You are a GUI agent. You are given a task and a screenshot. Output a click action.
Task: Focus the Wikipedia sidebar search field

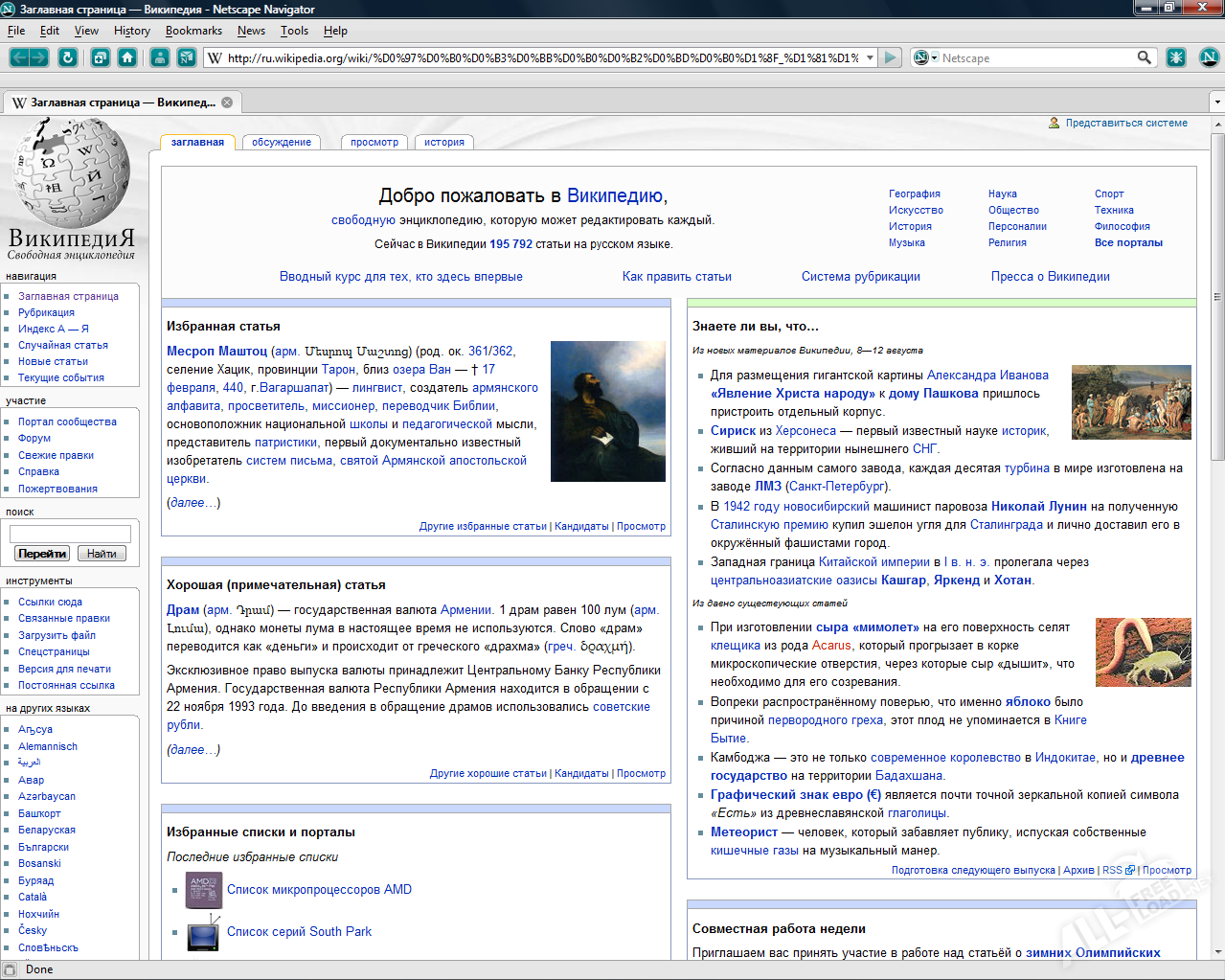pos(70,534)
